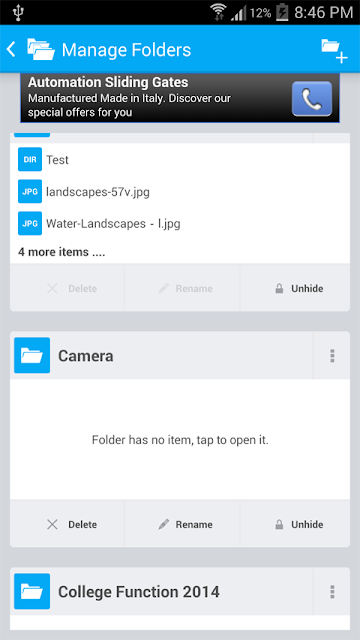Open College Function 2014 overflow menu

332,591
